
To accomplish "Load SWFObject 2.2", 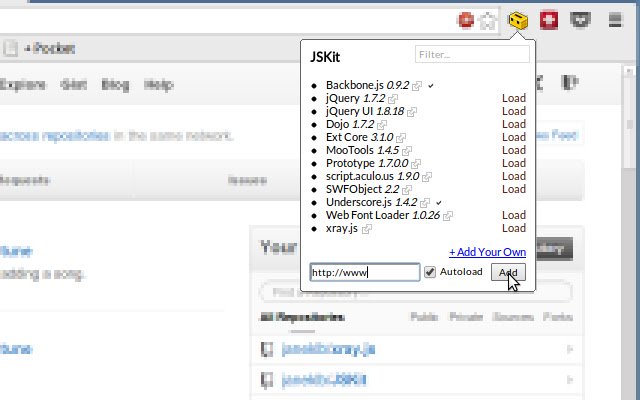I will point(514,189).
